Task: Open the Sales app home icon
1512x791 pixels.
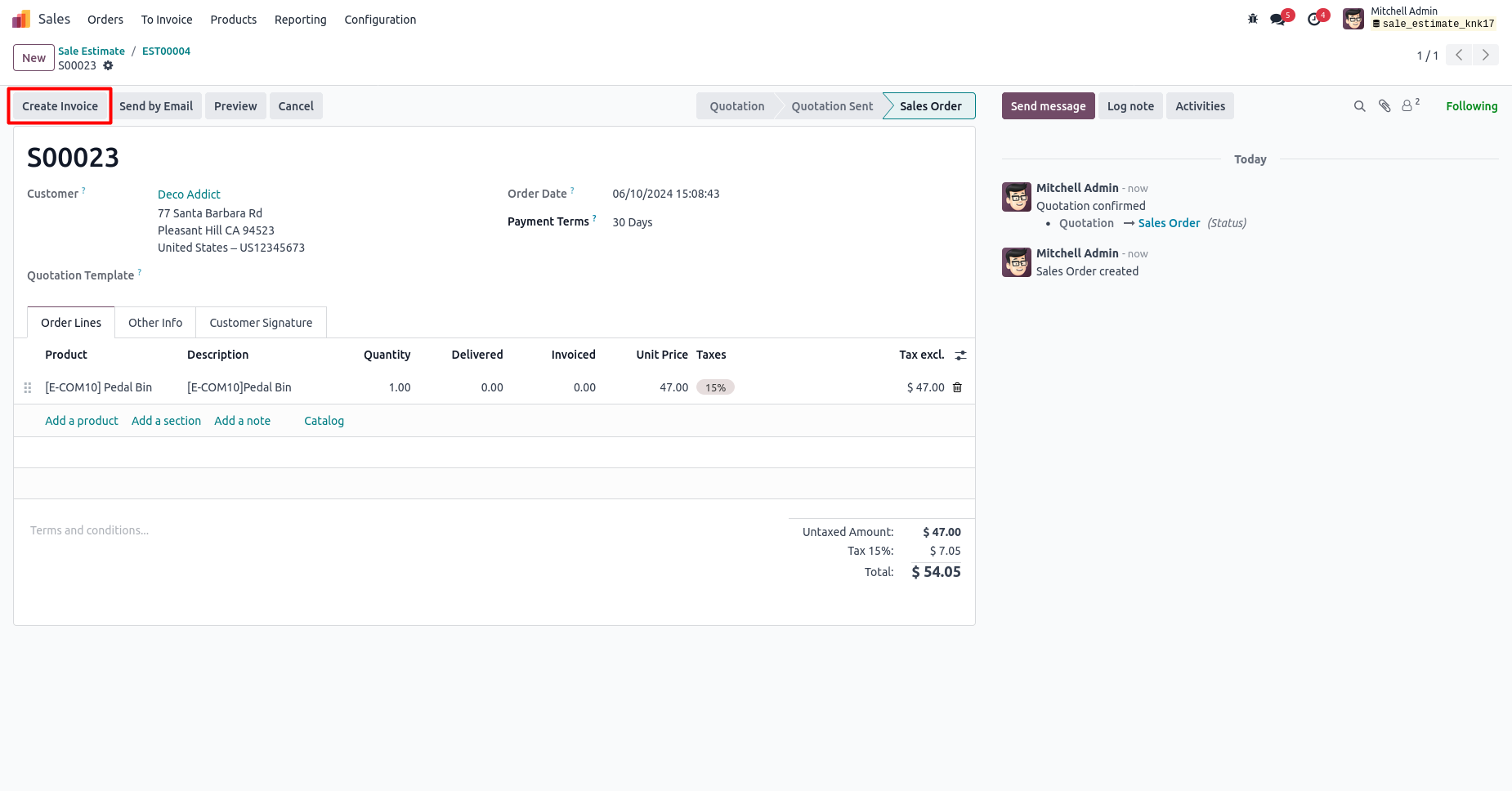Action: (21, 19)
